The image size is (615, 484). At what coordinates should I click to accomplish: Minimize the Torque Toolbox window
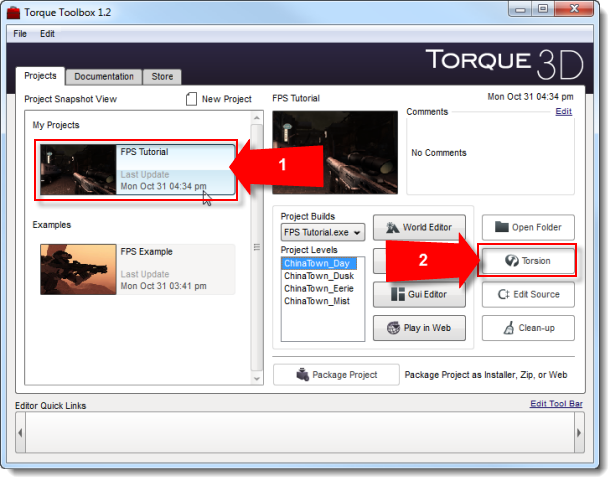tap(520, 9)
